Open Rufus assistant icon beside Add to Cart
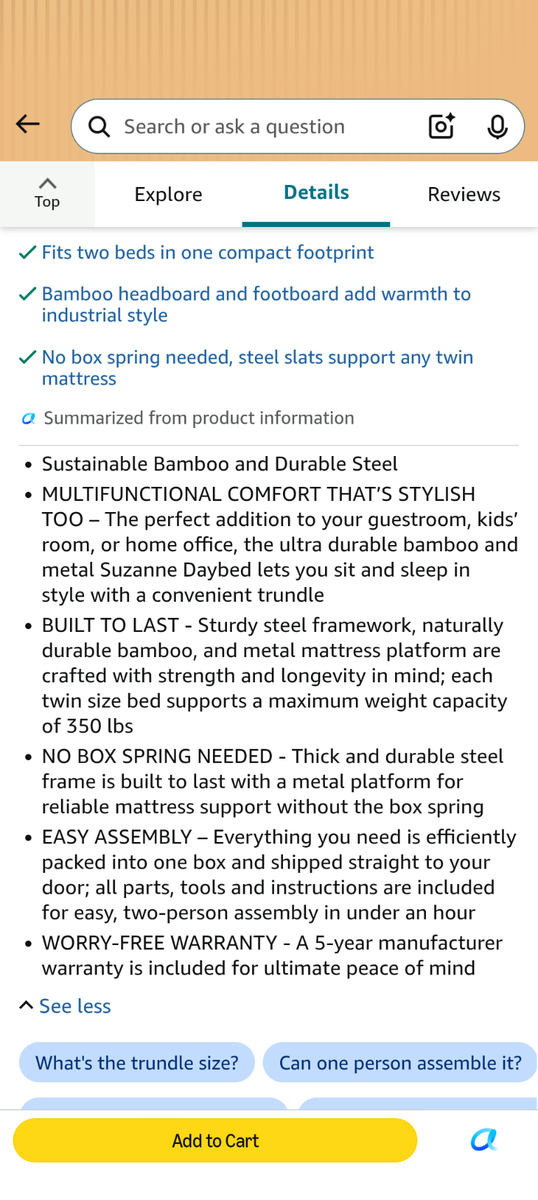 click(x=484, y=1140)
